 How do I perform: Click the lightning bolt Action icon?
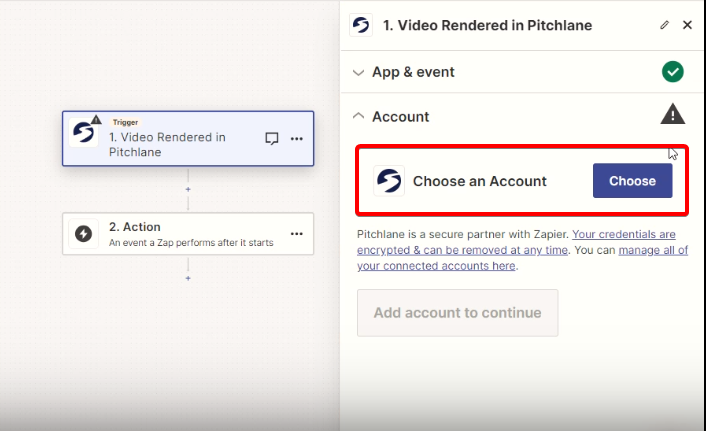click(x=83, y=234)
